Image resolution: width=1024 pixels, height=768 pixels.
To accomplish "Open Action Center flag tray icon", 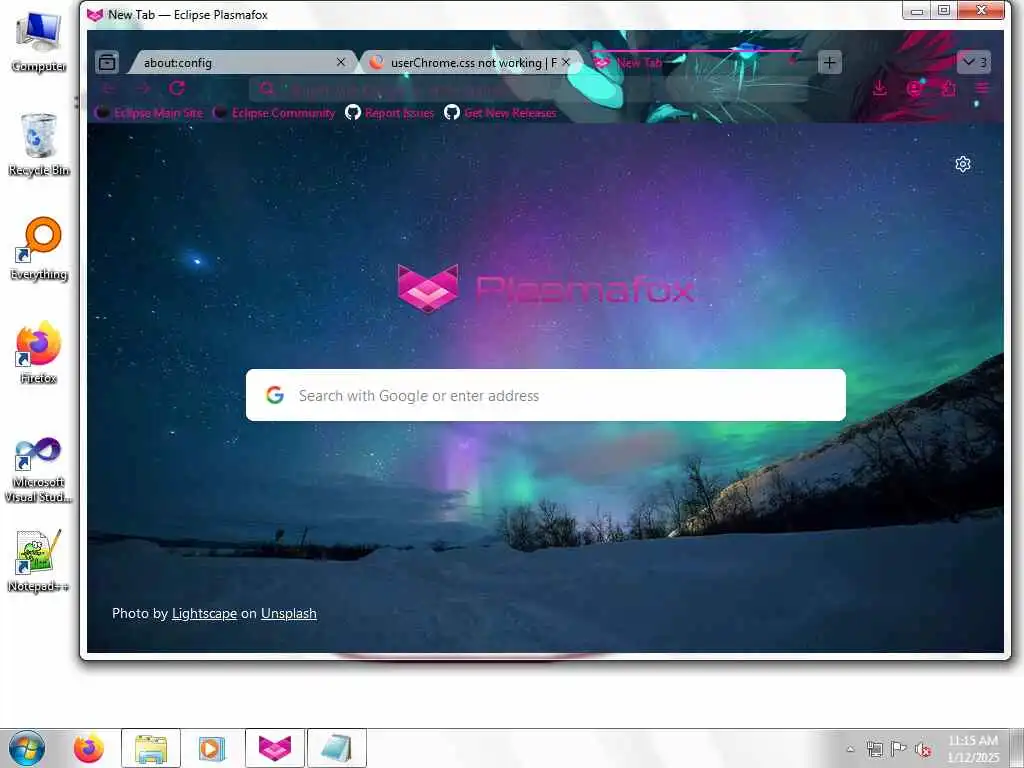I will [899, 749].
